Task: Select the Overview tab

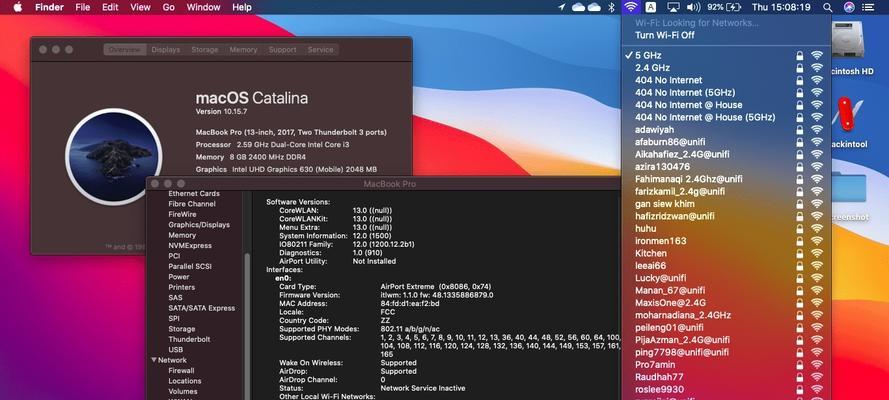Action: pyautogui.click(x=125, y=50)
